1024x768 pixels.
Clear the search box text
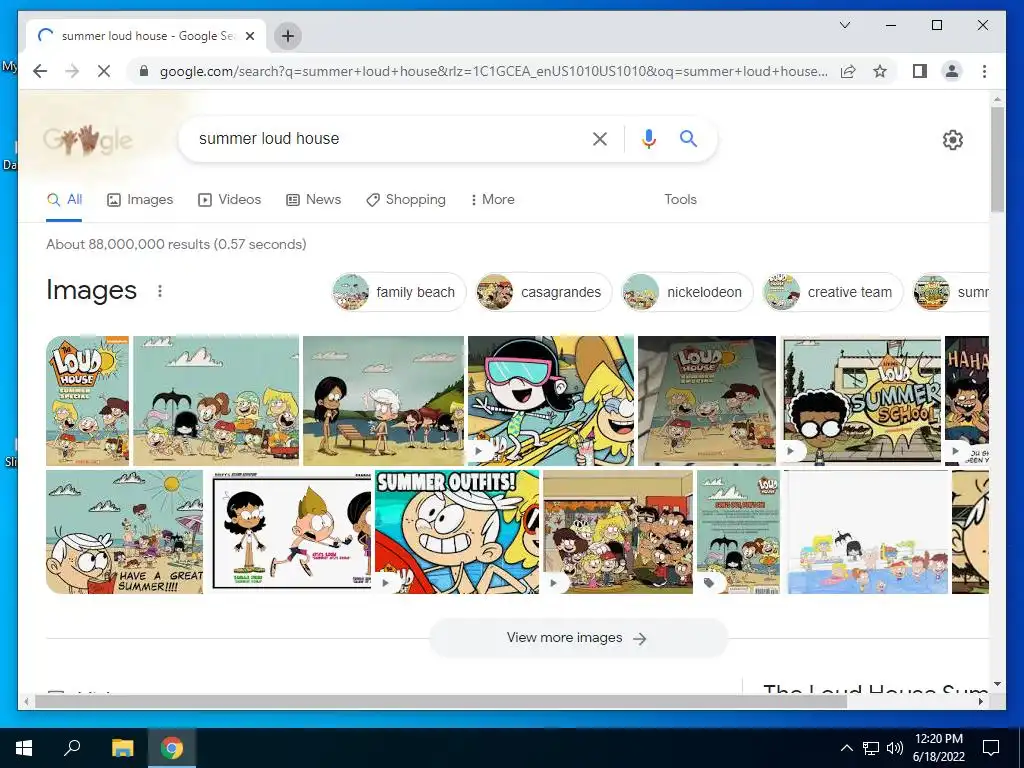600,138
